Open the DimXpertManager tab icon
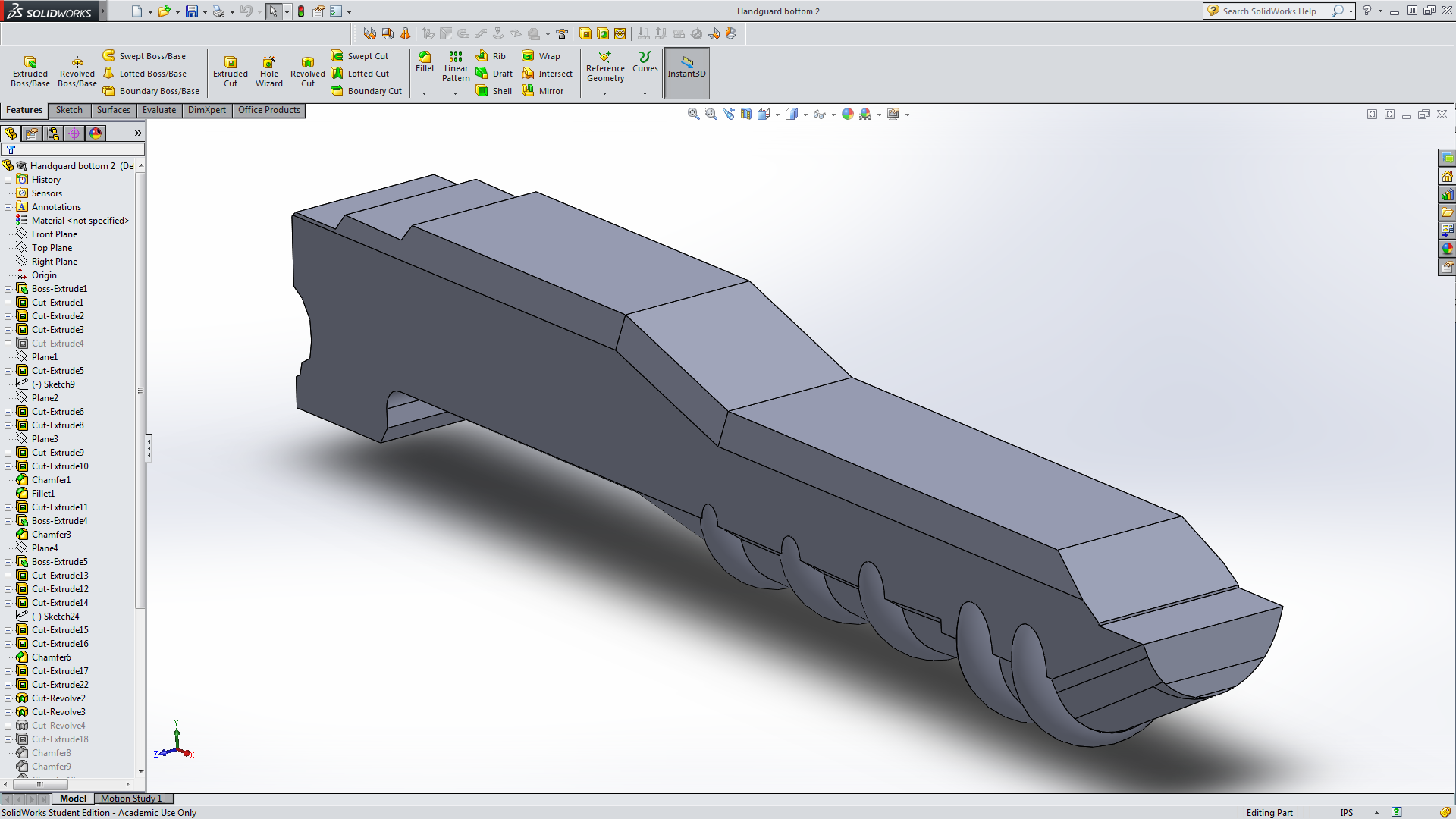 coord(74,133)
